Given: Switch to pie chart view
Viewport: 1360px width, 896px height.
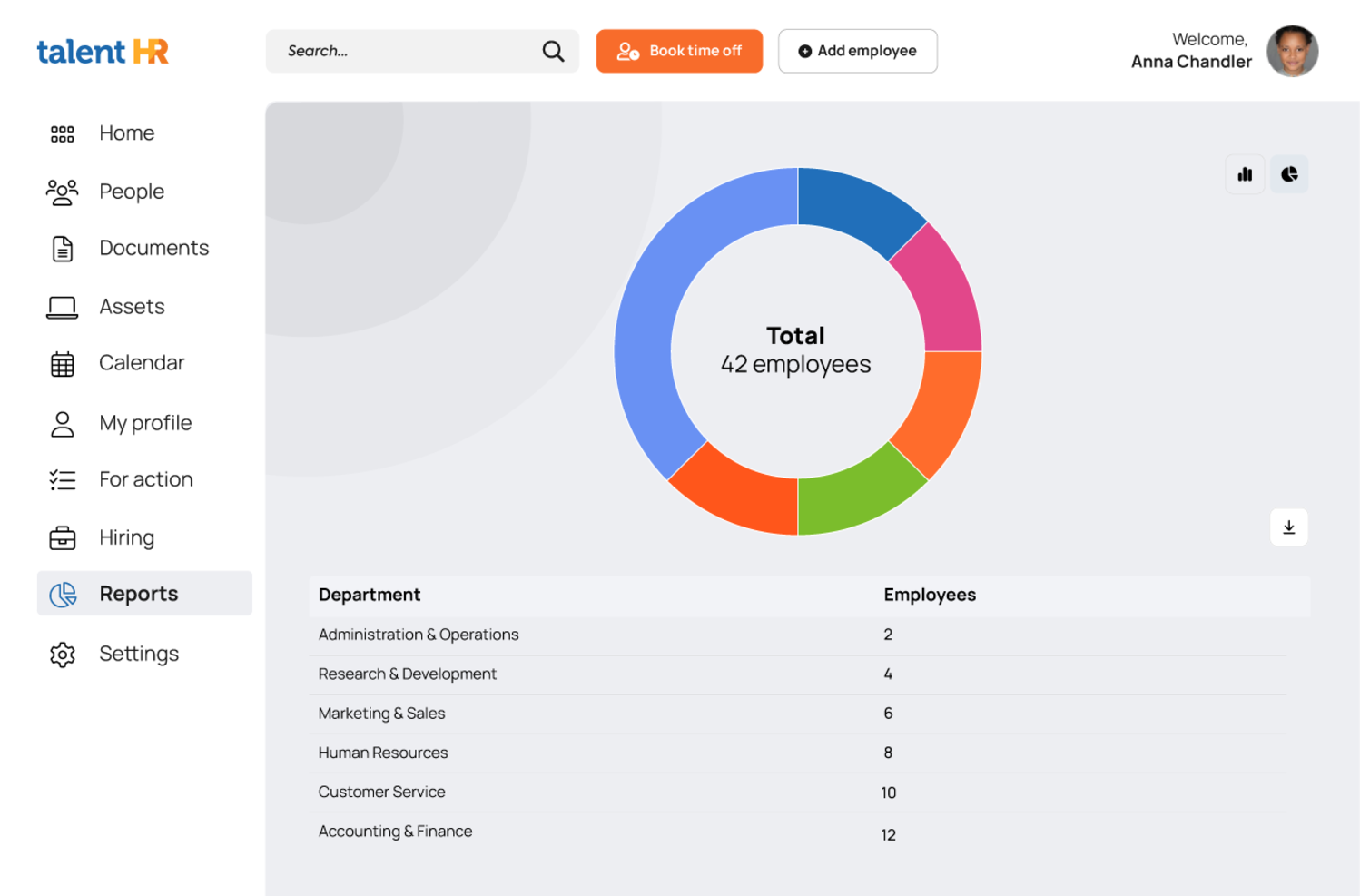Looking at the screenshot, I should click(x=1289, y=174).
